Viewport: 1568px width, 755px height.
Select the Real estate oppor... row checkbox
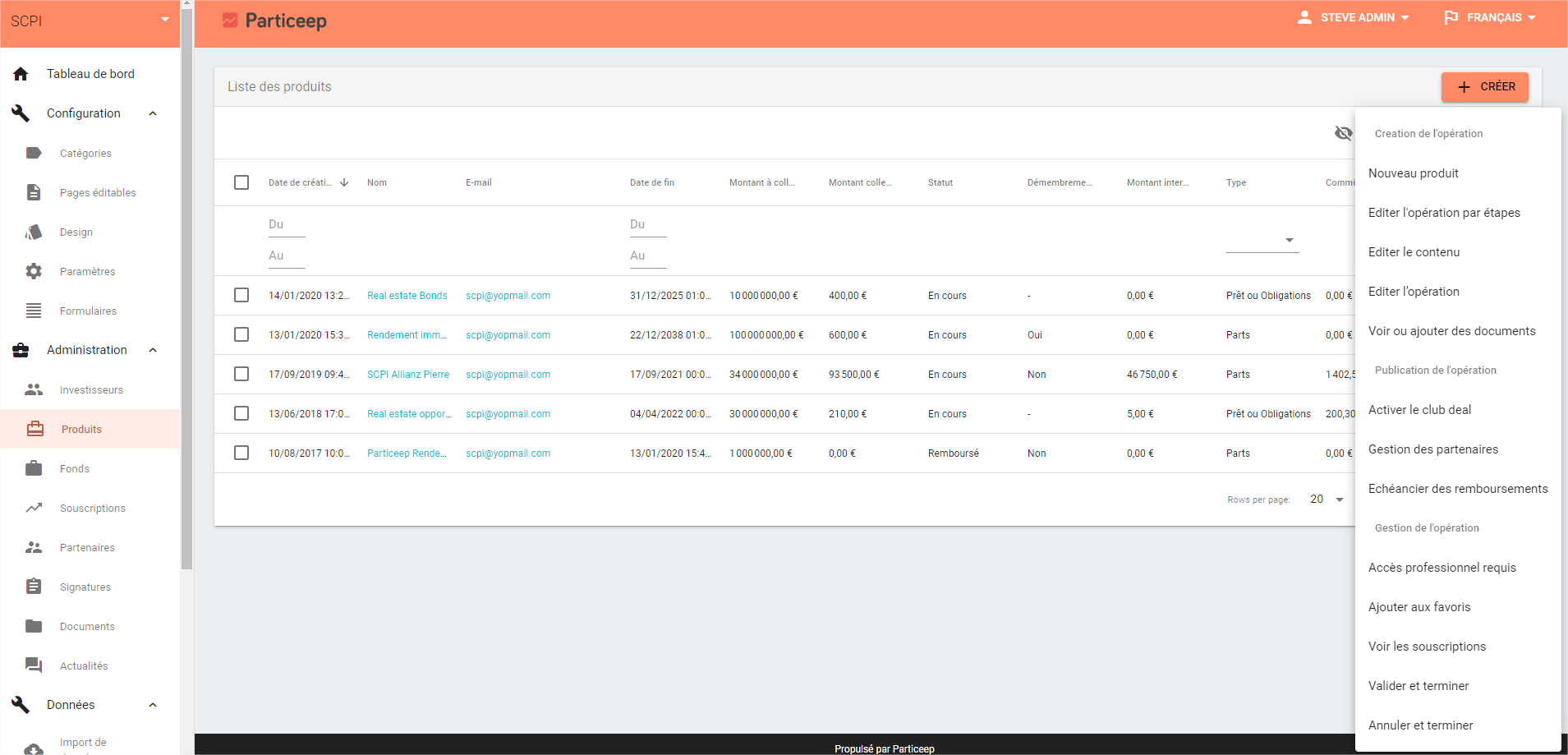[x=241, y=413]
